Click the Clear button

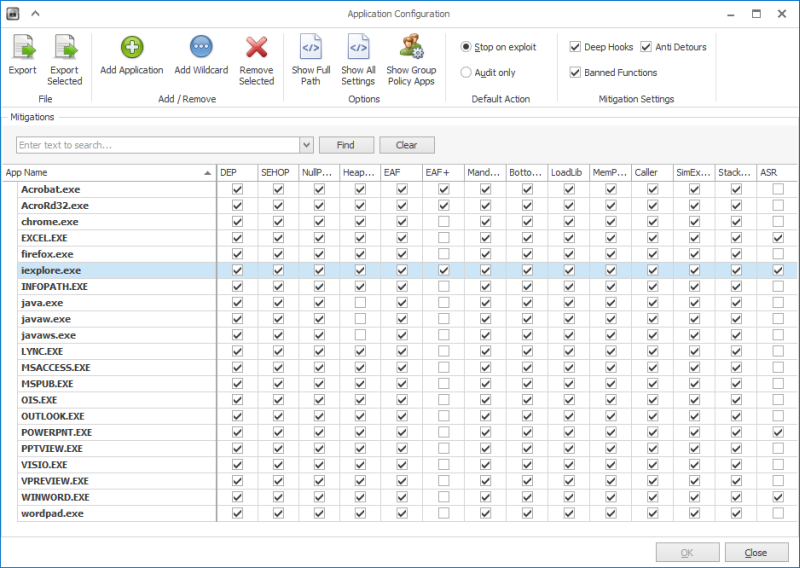pos(406,145)
